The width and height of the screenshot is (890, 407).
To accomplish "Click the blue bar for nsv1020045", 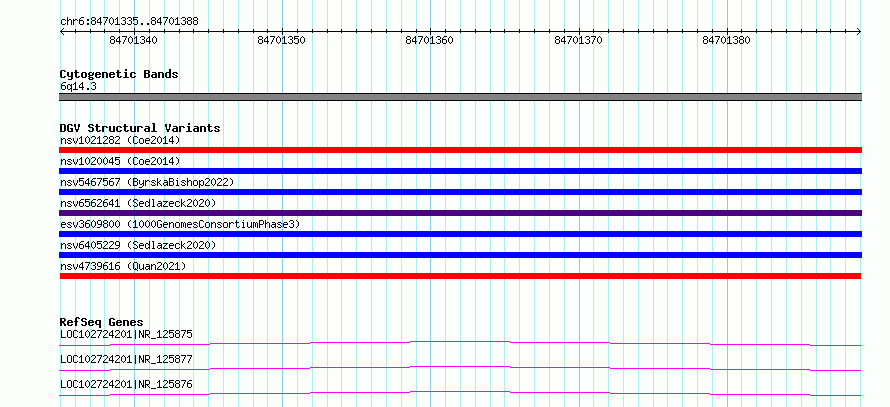I will pos(460,171).
